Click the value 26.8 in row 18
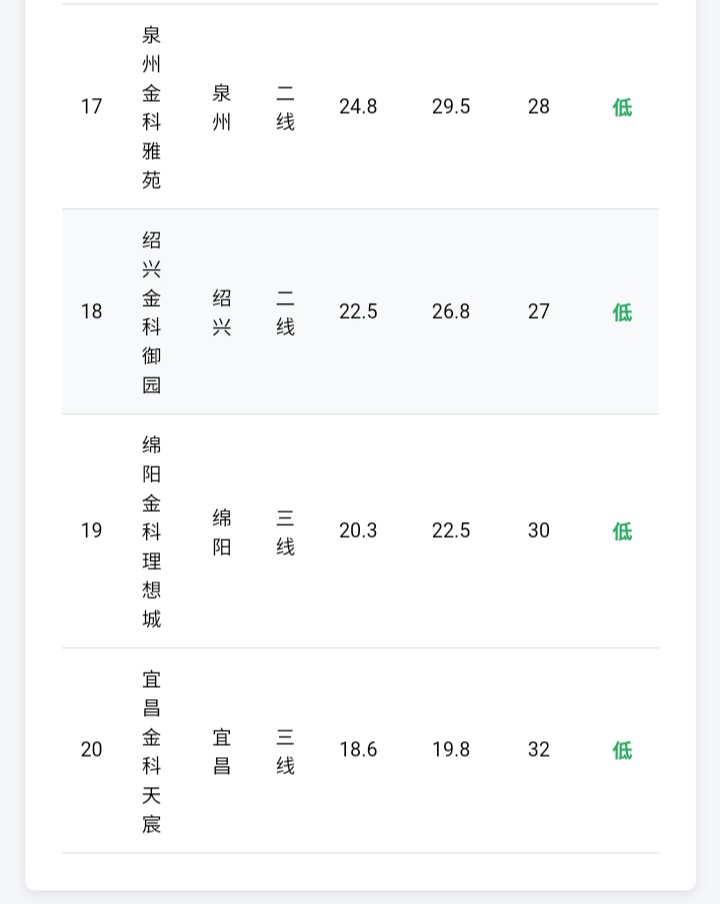720x904 pixels. pos(451,312)
